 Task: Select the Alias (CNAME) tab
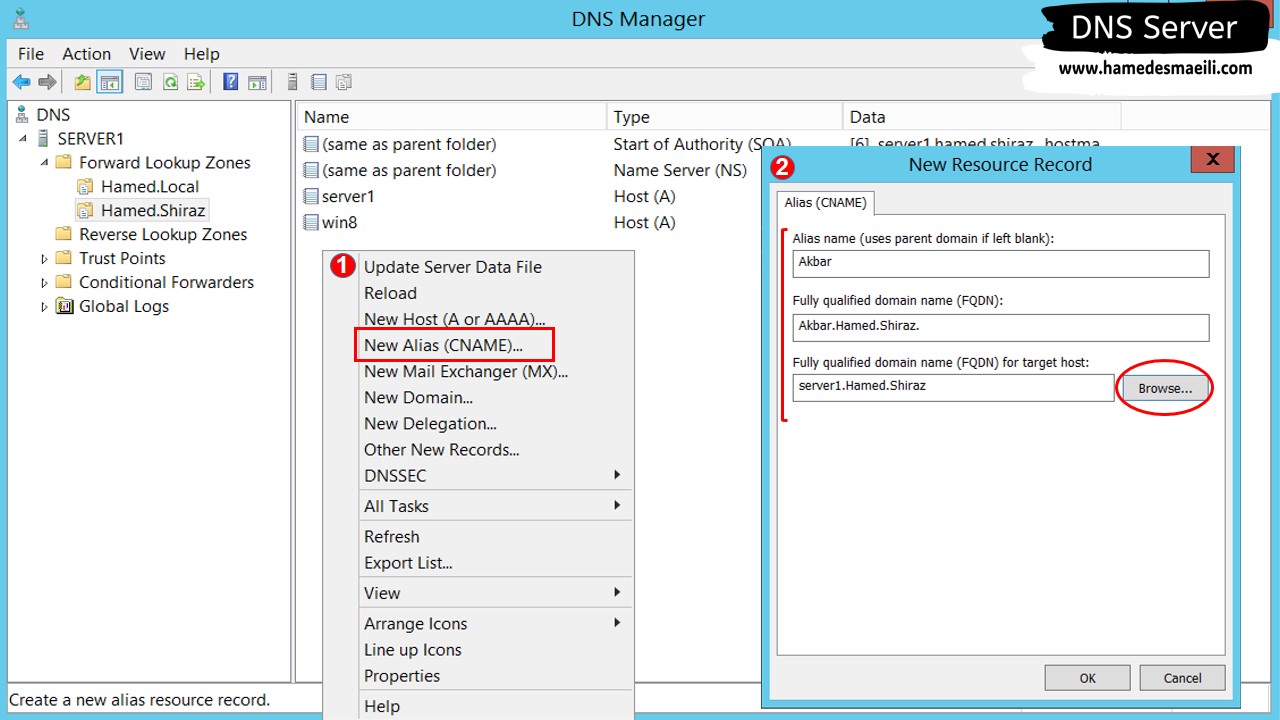click(x=826, y=202)
